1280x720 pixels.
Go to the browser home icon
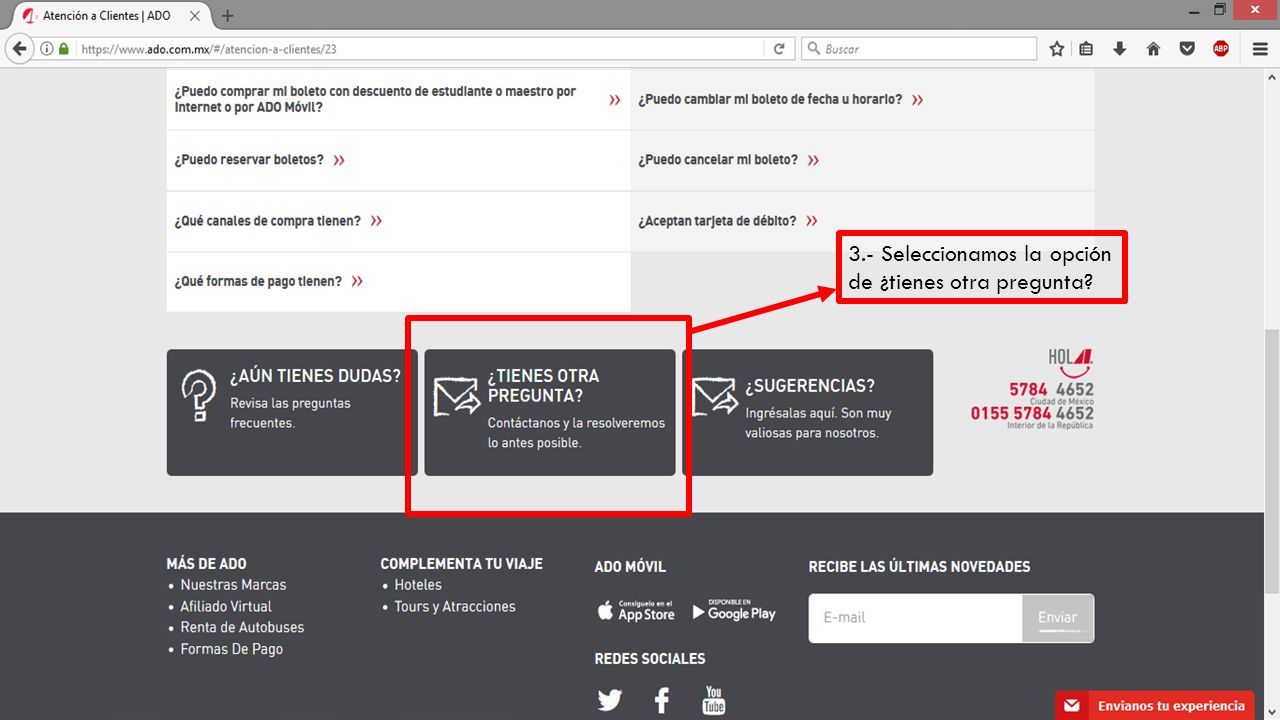[1153, 48]
